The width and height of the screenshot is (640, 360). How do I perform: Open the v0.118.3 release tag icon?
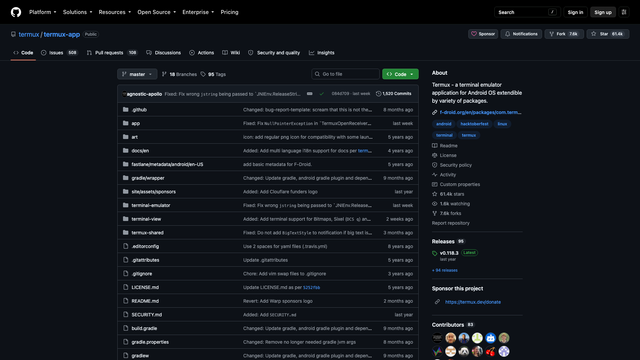coord(435,253)
